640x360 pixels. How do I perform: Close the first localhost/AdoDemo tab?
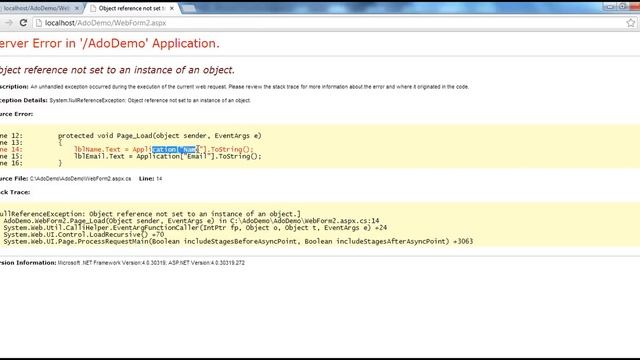click(x=77, y=8)
